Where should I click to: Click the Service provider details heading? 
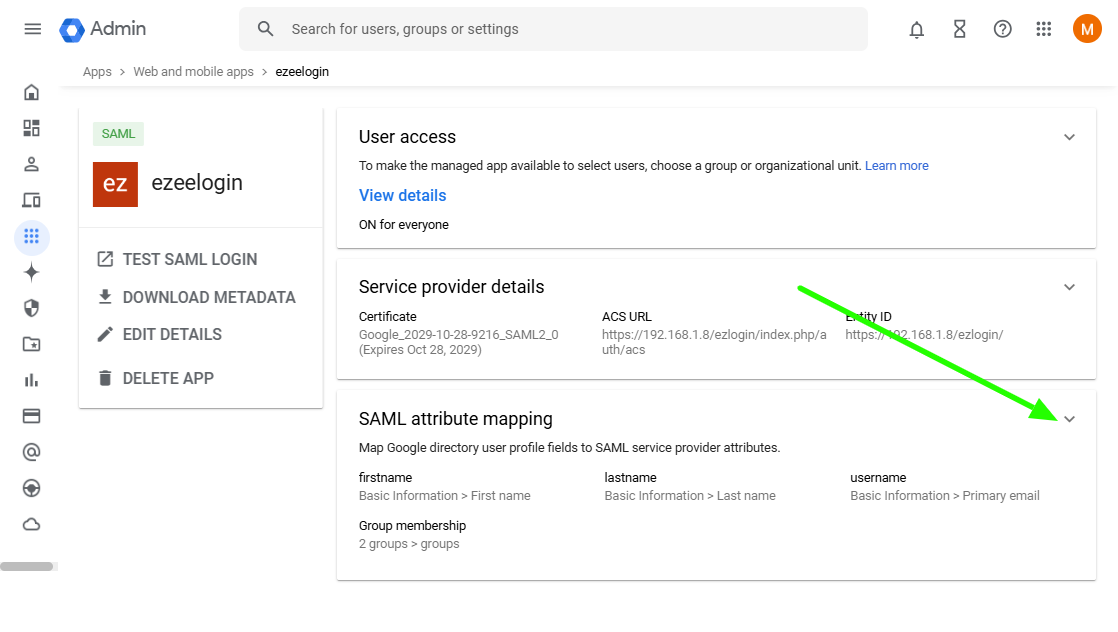(451, 287)
